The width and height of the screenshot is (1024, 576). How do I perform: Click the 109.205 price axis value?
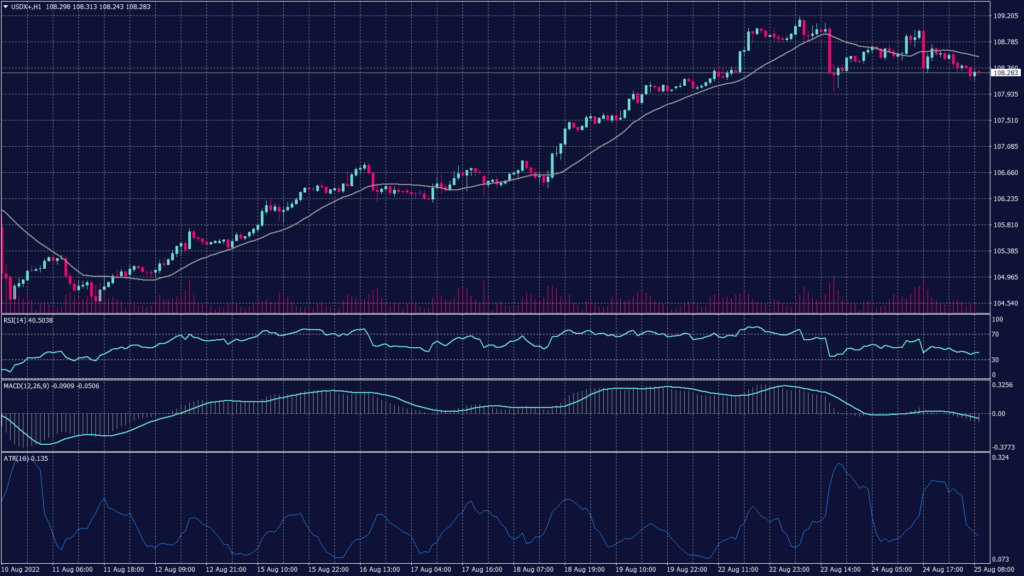click(1007, 17)
